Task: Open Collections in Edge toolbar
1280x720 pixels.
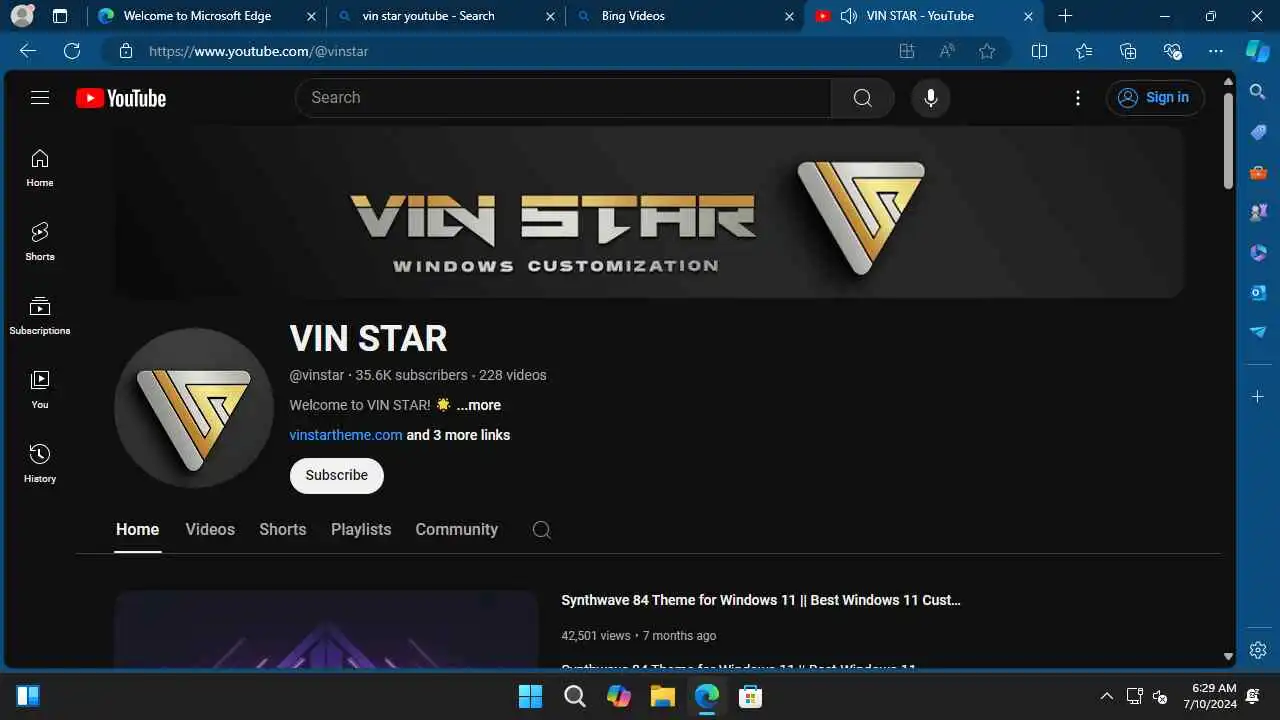Action: pyautogui.click(x=1128, y=51)
